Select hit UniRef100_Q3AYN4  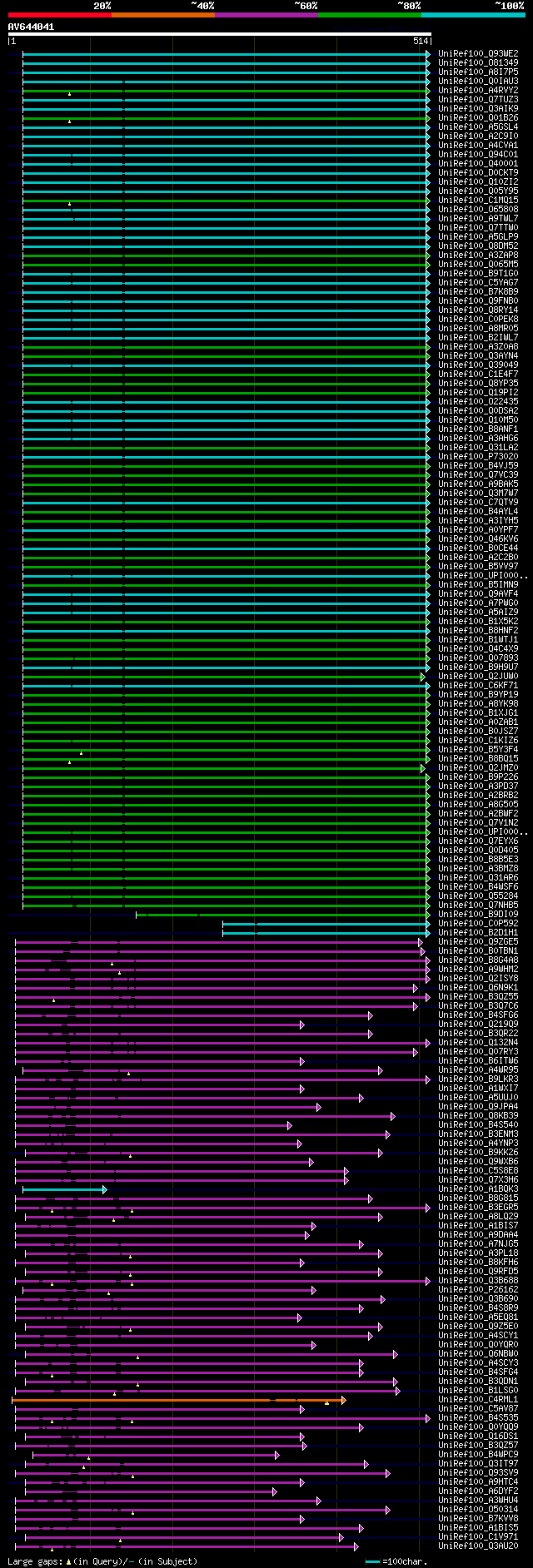click(x=478, y=355)
